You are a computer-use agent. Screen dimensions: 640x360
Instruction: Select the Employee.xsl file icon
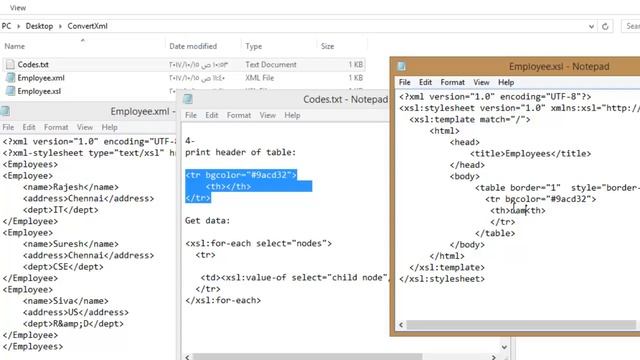click(x=10, y=91)
